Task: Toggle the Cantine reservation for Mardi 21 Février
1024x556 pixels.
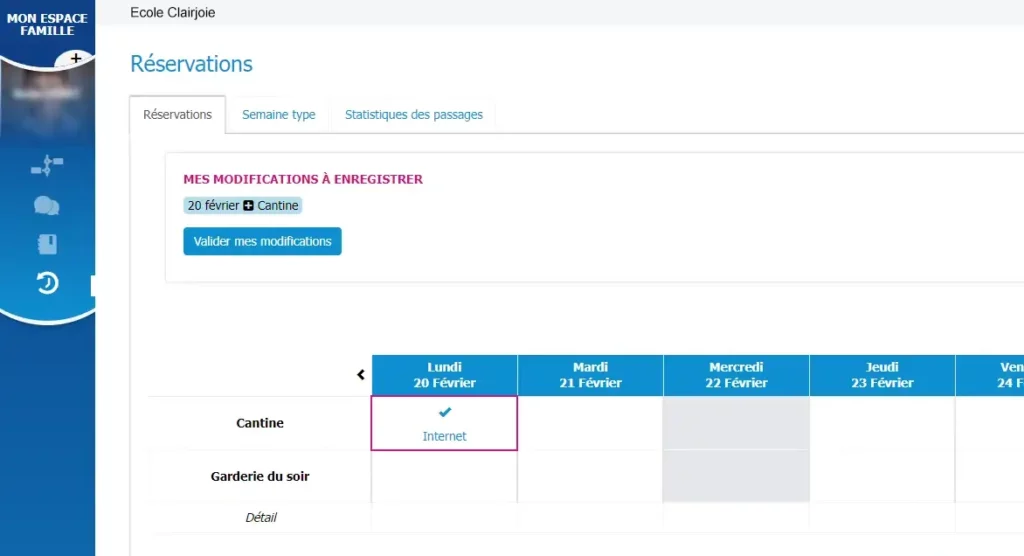Action: (590, 423)
